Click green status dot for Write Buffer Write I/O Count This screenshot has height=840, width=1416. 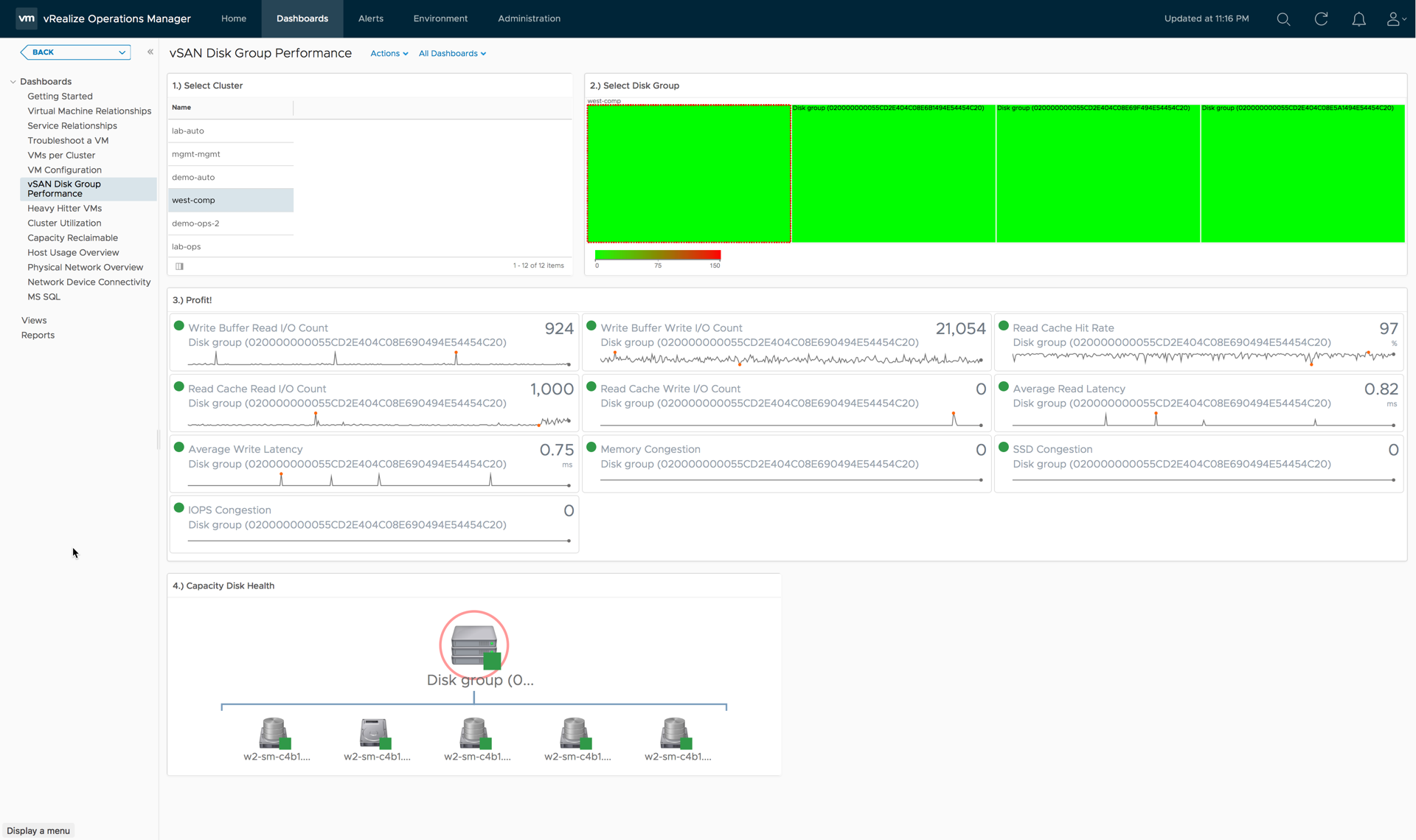[591, 325]
